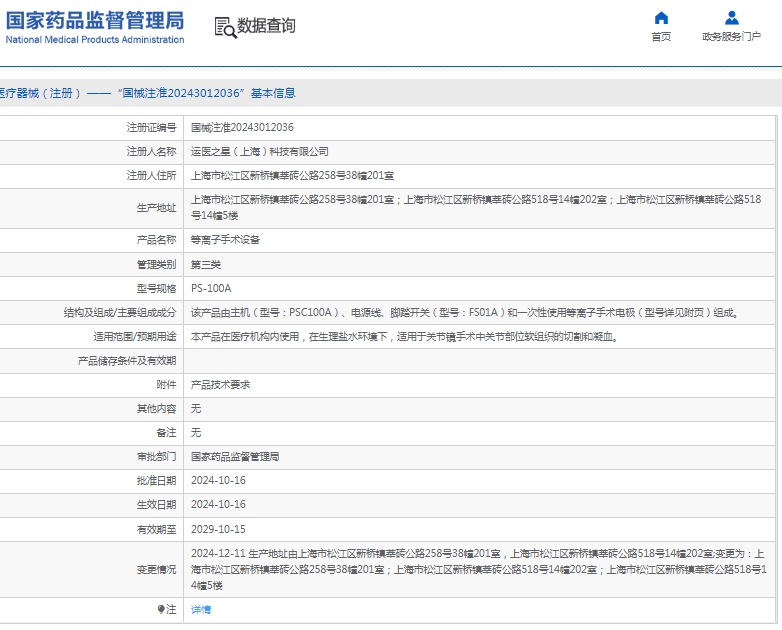Click the 注册人名称 label
782x630 pixels.
click(152, 152)
